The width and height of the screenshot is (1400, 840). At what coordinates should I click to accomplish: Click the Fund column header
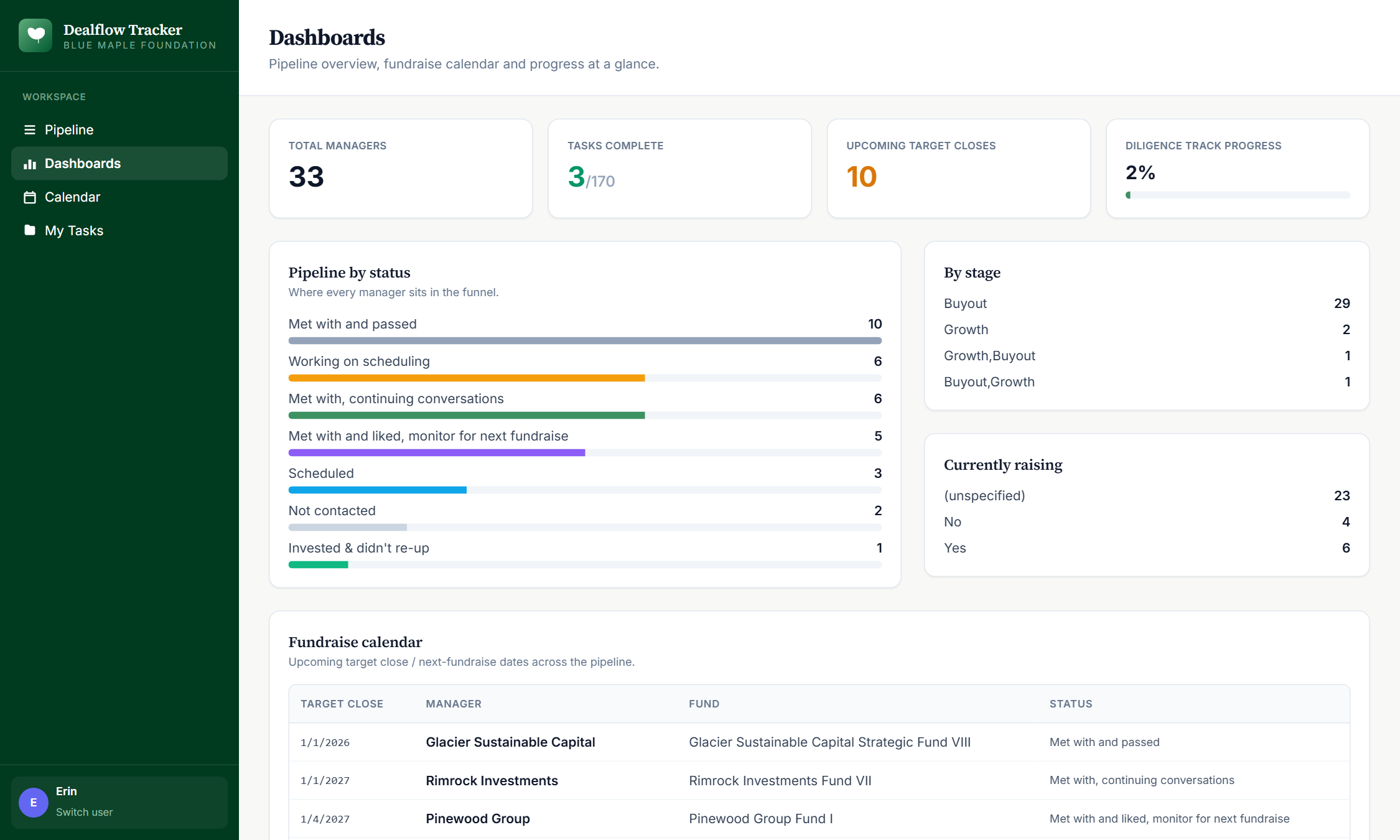coord(704,704)
